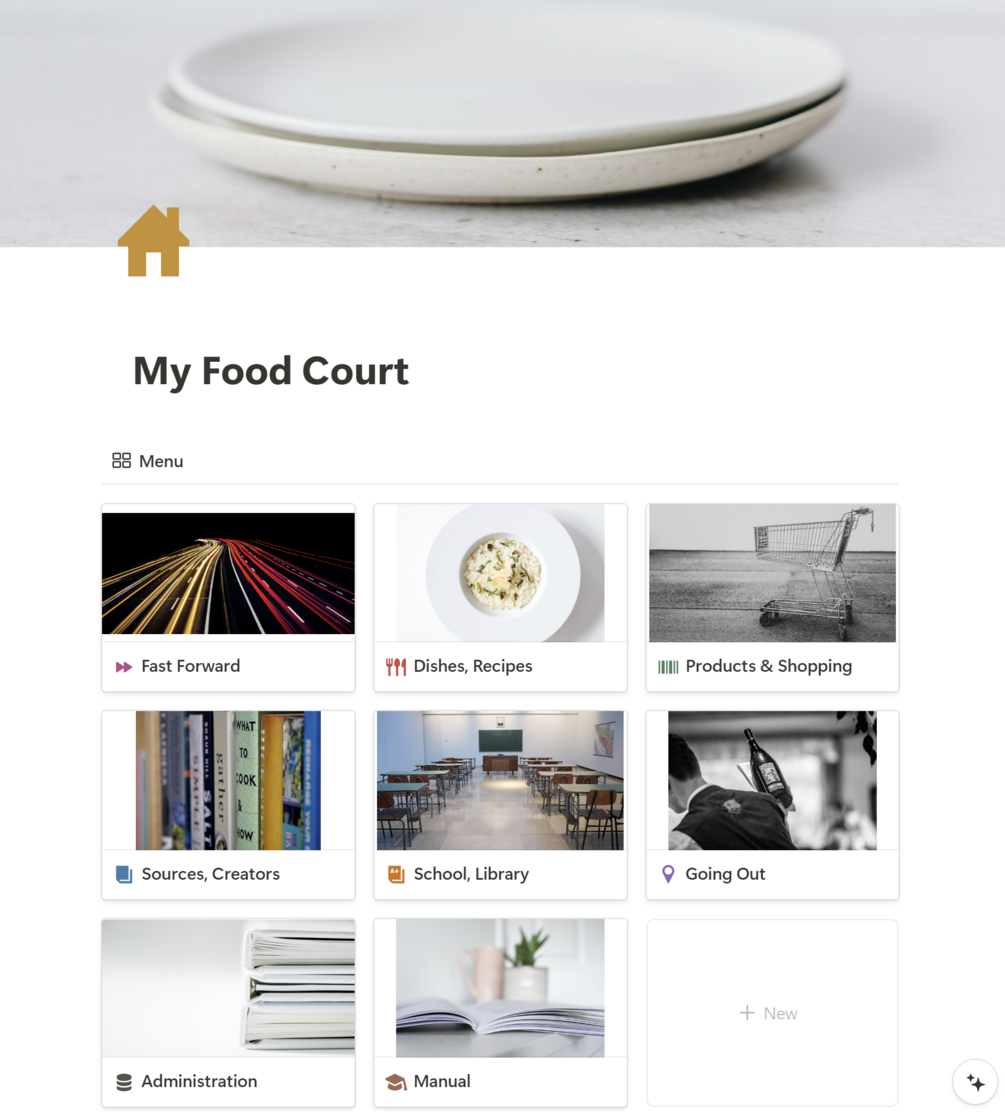
Task: Open the Products & Shopping page
Action: tap(769, 666)
